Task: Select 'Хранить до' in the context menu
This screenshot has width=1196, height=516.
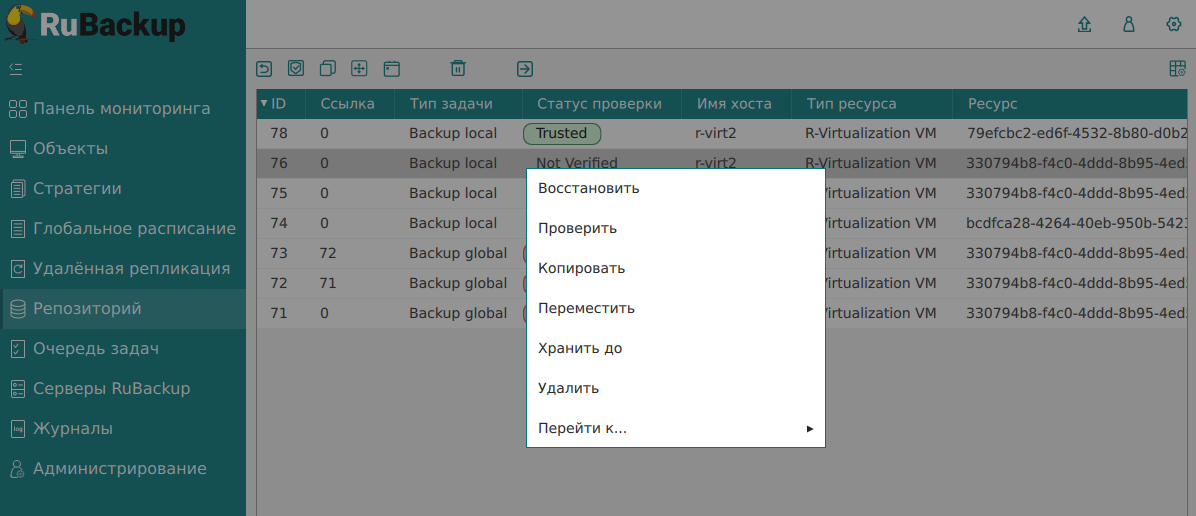Action: [x=580, y=348]
